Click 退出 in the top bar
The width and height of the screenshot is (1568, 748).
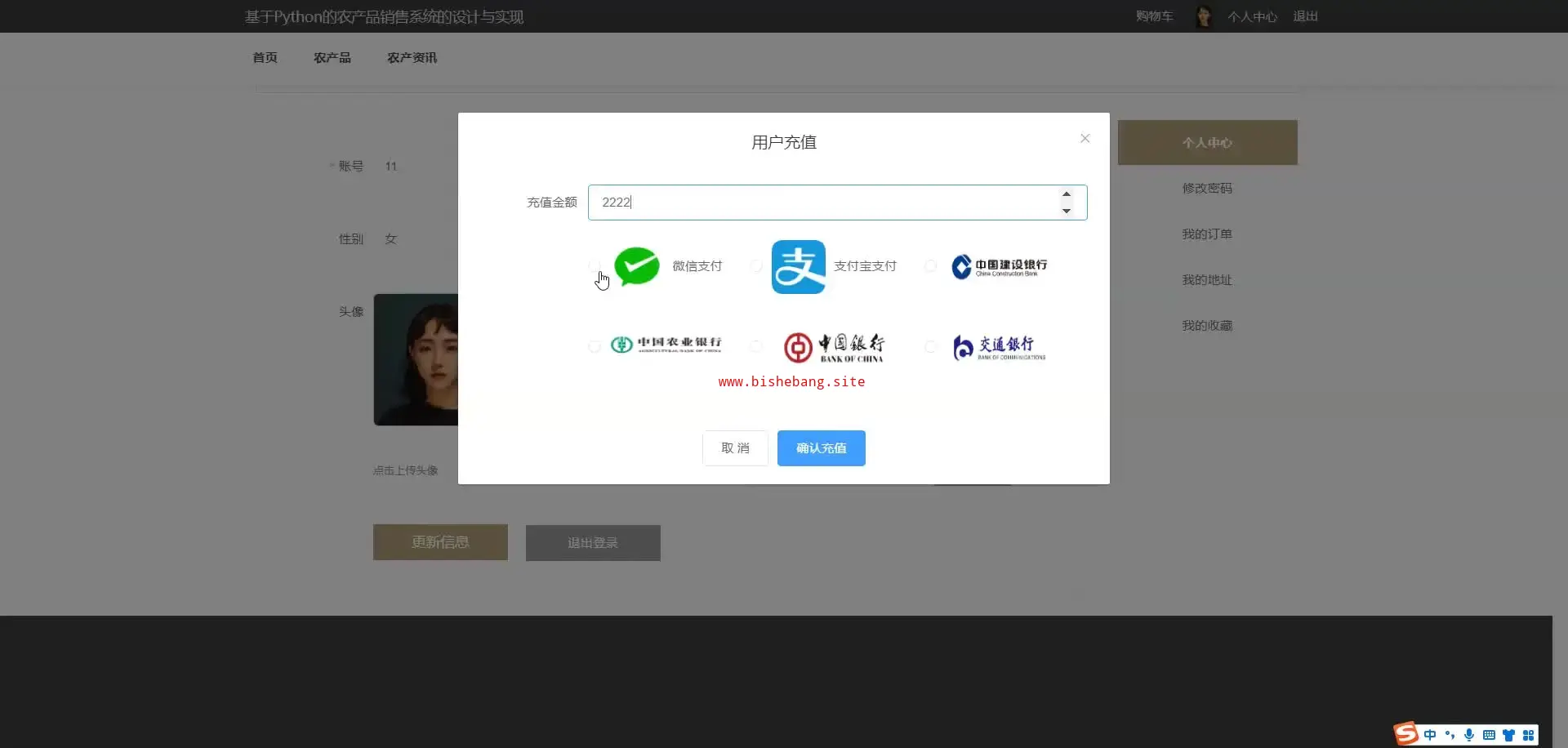[1305, 16]
